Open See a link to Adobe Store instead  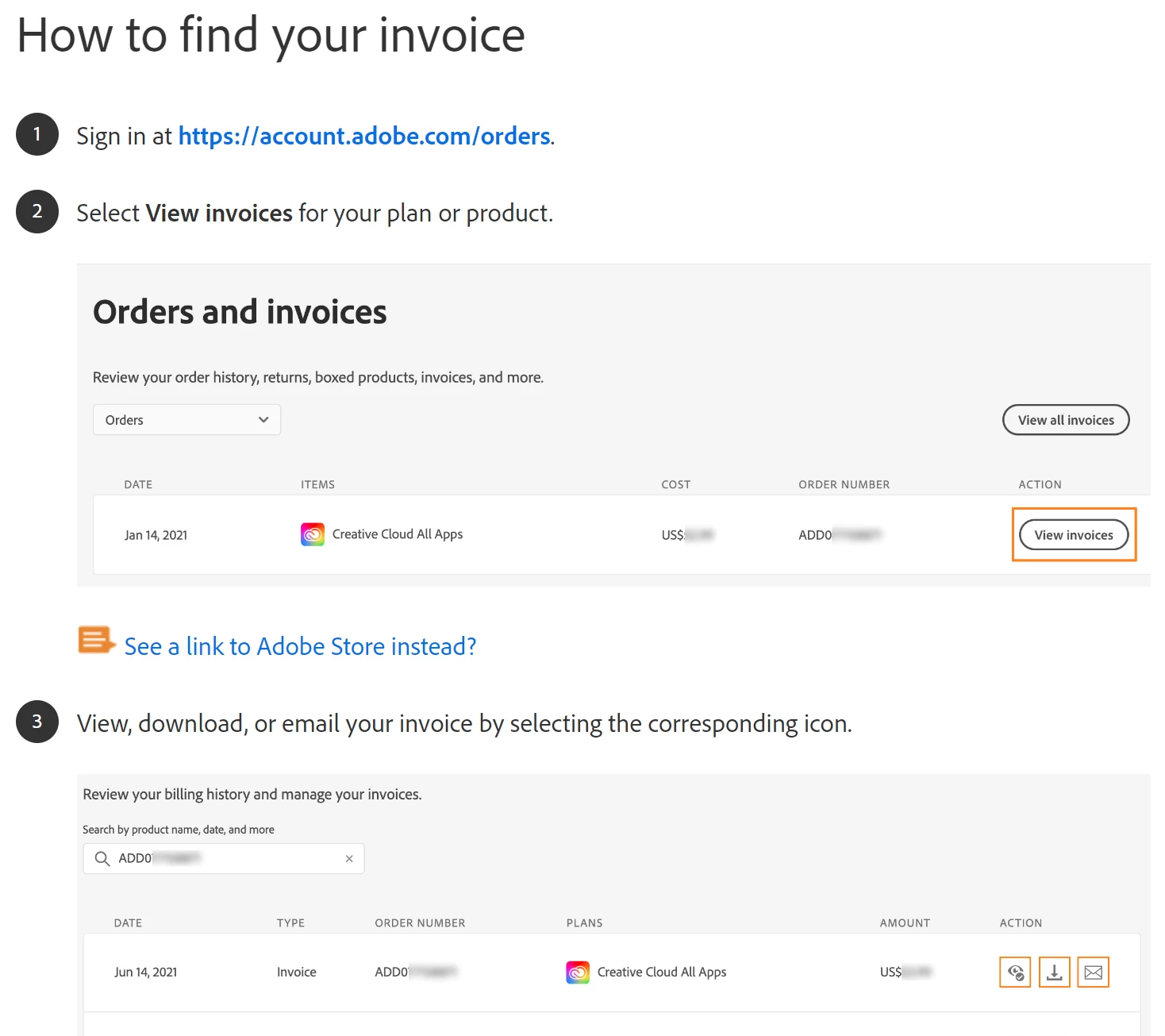(x=300, y=646)
